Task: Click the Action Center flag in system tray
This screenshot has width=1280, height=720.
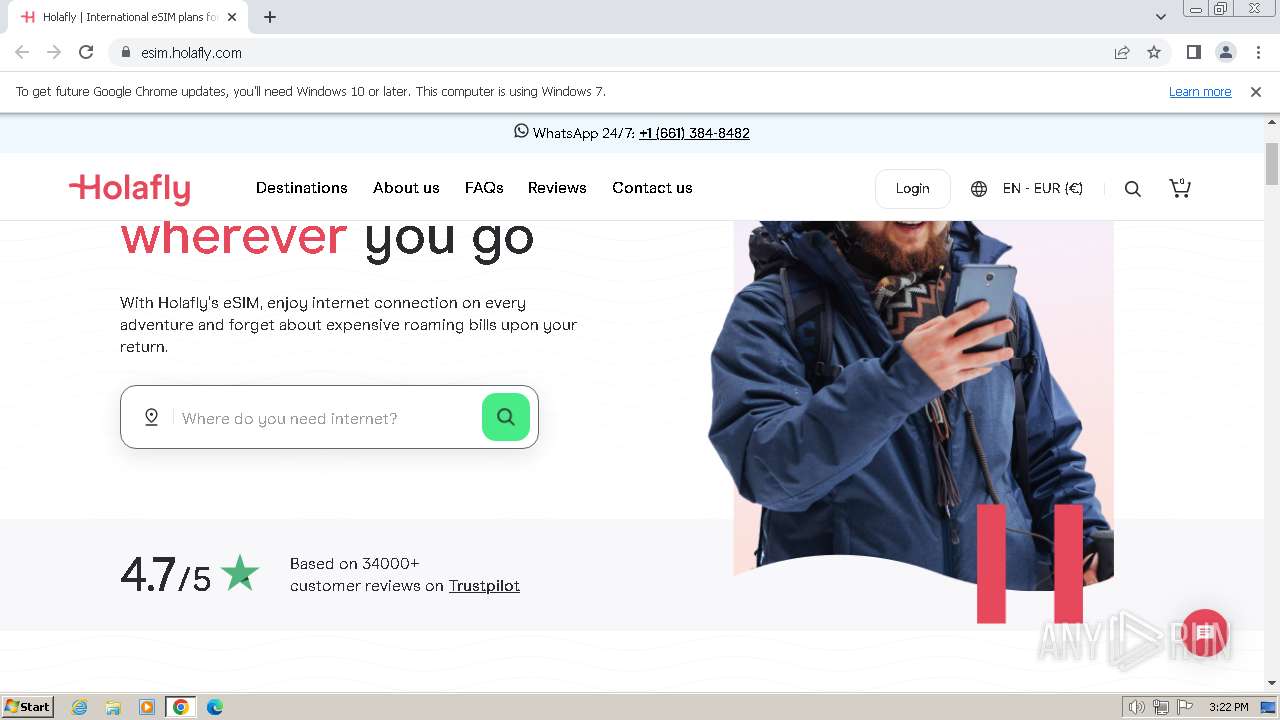Action: [1185, 707]
